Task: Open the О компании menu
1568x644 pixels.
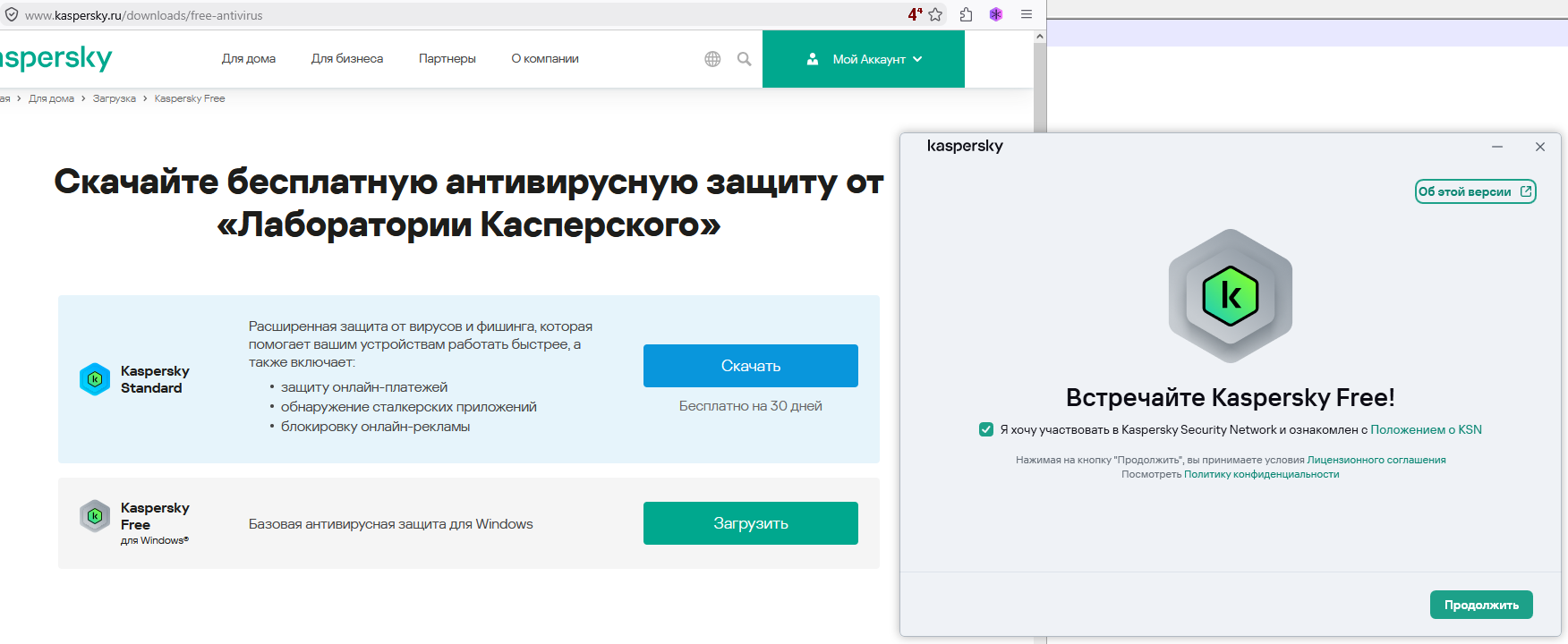Action: tap(545, 59)
